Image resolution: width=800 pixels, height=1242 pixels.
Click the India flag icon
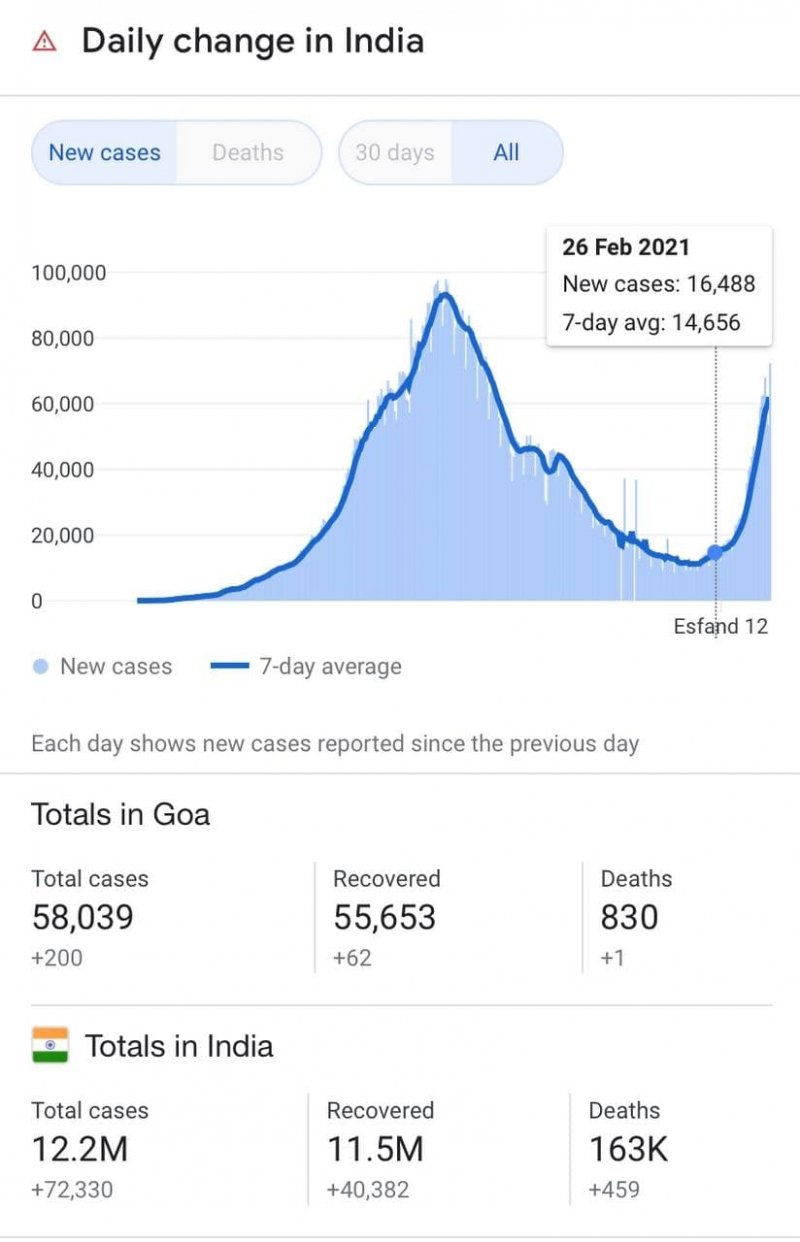tap(50, 1045)
